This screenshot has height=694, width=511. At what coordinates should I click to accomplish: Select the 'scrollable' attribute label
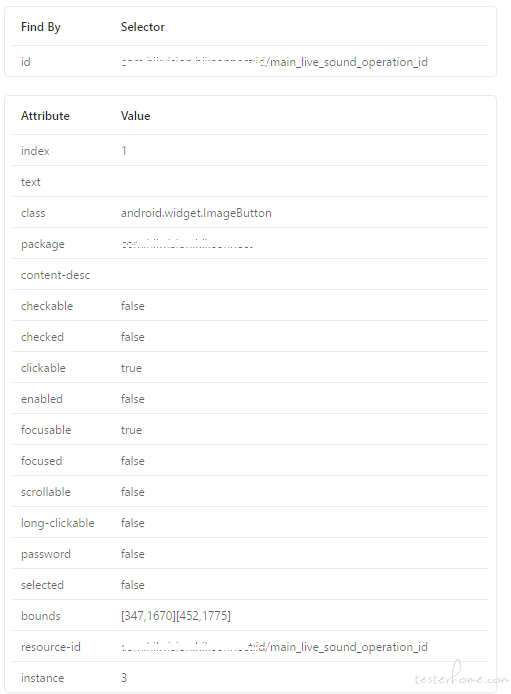pos(46,492)
